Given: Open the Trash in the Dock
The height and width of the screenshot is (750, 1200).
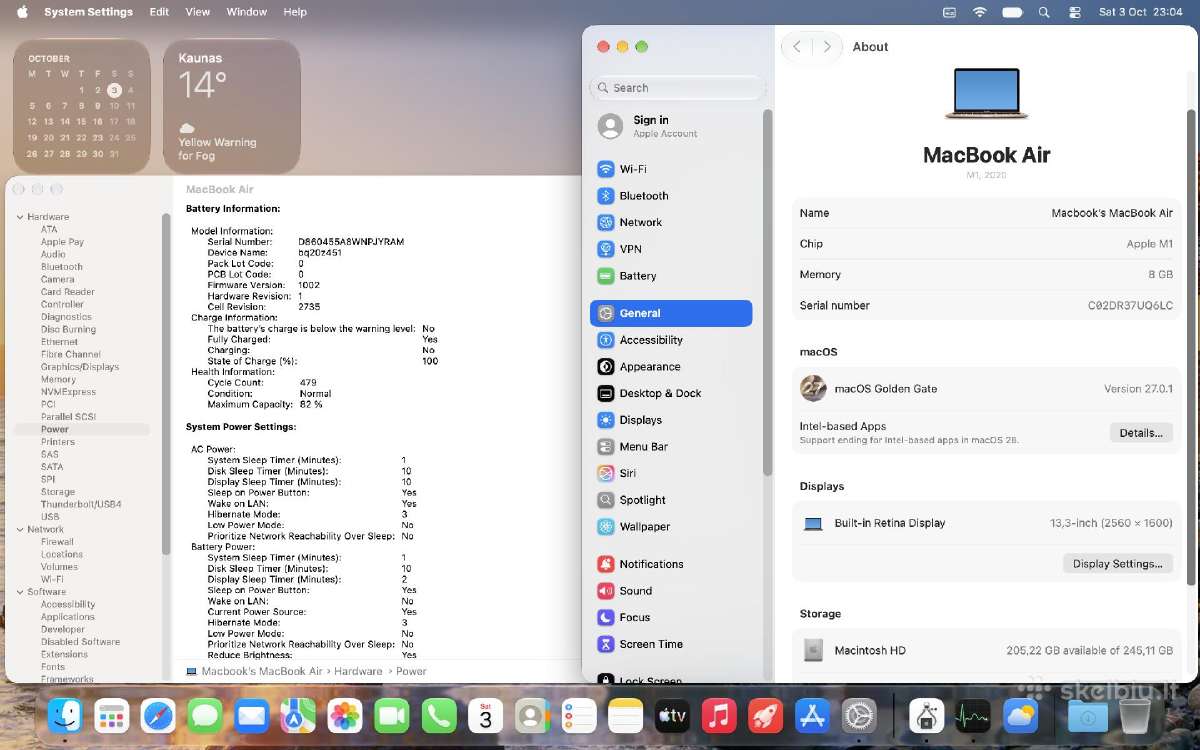Looking at the screenshot, I should pos(1135,716).
